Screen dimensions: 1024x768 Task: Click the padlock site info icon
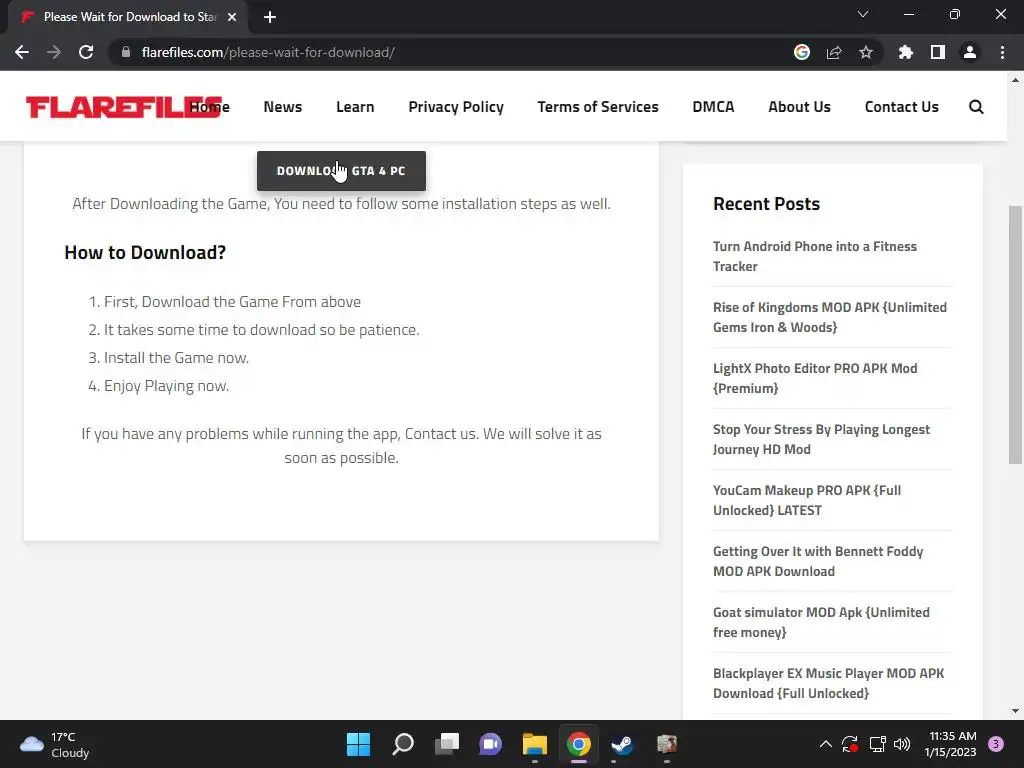(x=126, y=52)
